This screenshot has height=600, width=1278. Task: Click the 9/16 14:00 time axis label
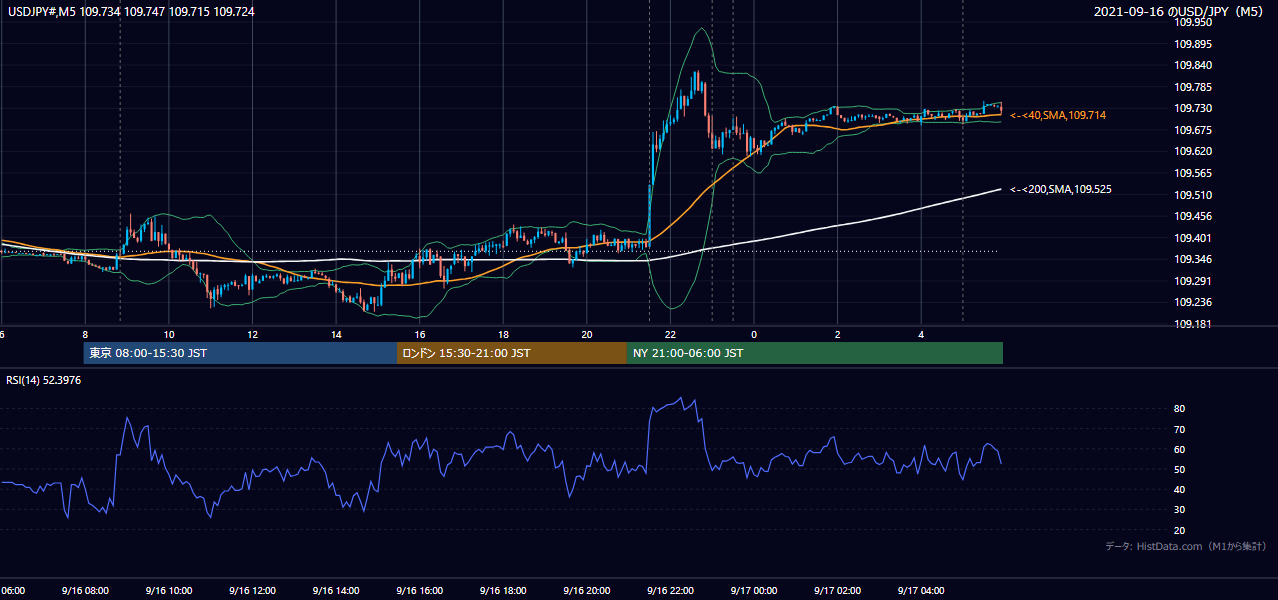tap(336, 590)
